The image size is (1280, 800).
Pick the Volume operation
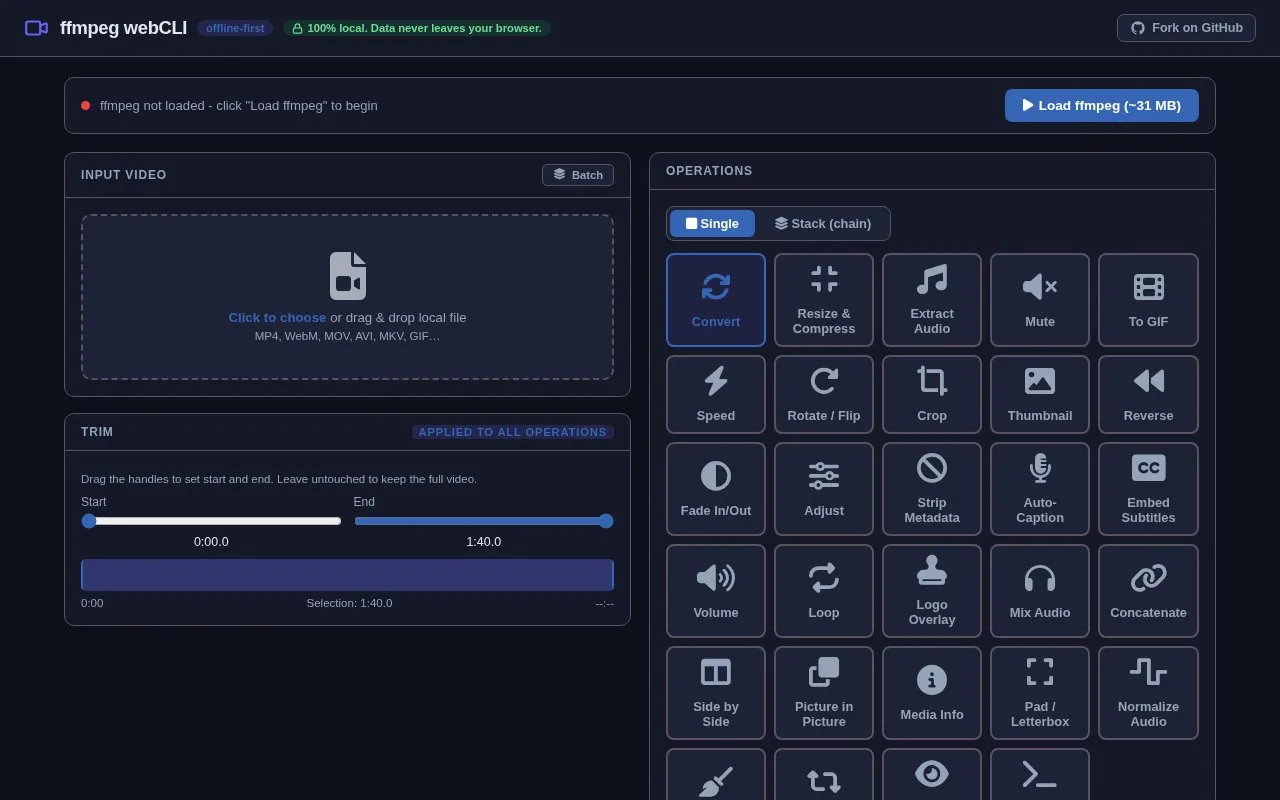716,591
